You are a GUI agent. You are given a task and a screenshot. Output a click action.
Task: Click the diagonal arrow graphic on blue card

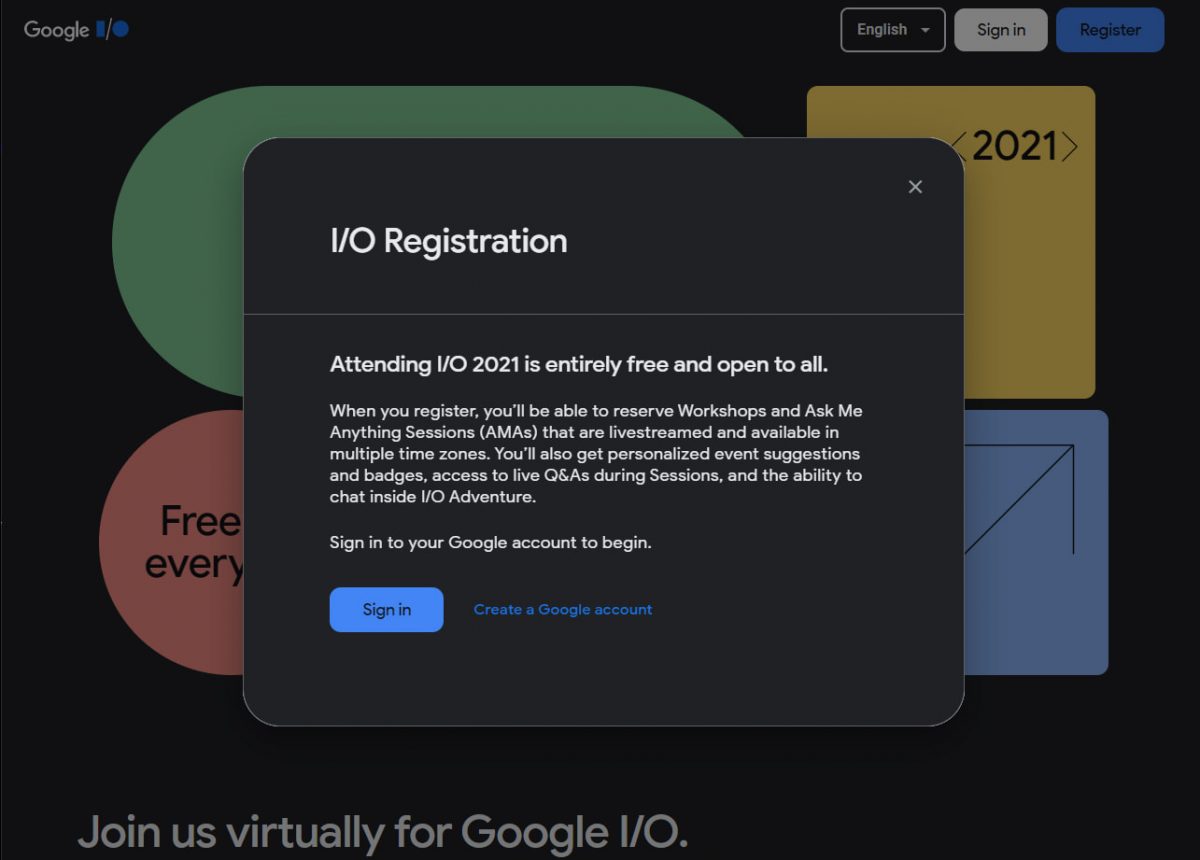click(1020, 498)
